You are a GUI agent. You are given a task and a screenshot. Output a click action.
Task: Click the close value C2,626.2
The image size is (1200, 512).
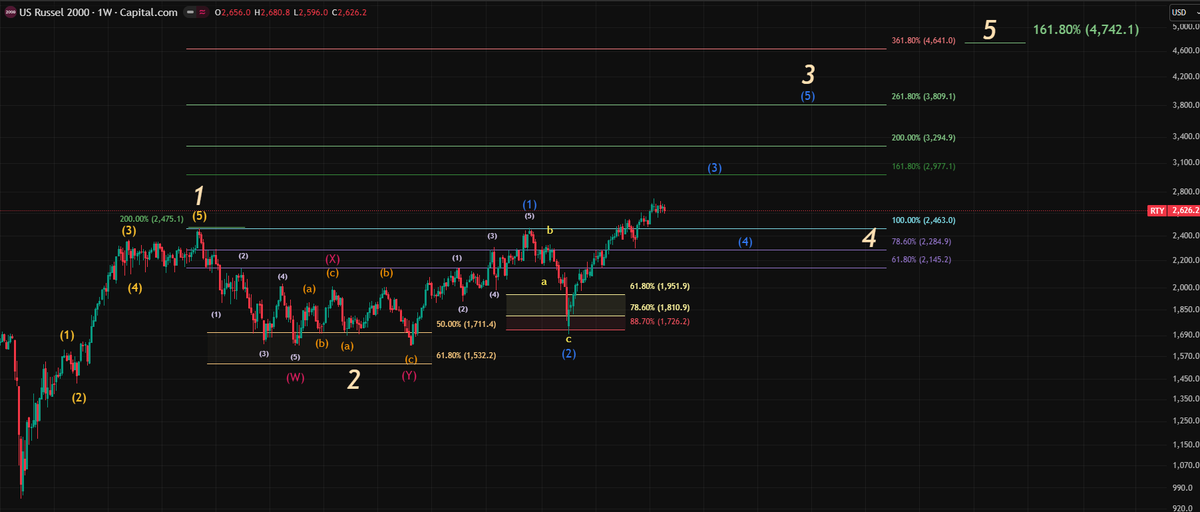(x=349, y=12)
